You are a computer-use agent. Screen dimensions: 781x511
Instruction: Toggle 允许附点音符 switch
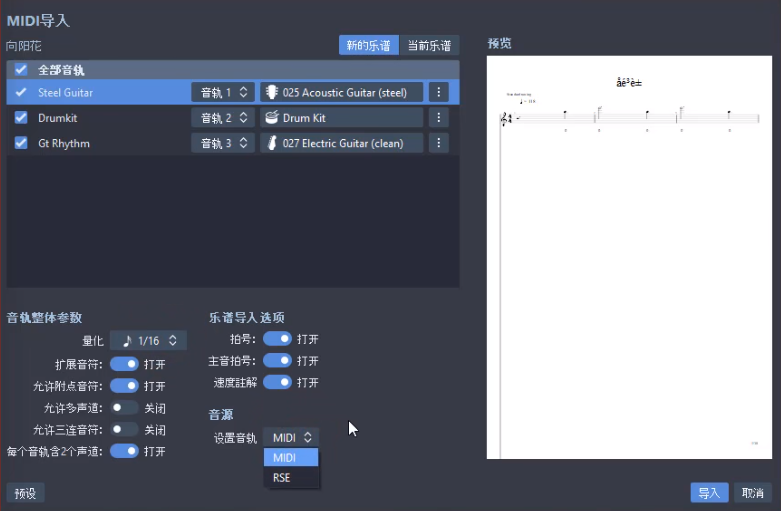coord(124,385)
